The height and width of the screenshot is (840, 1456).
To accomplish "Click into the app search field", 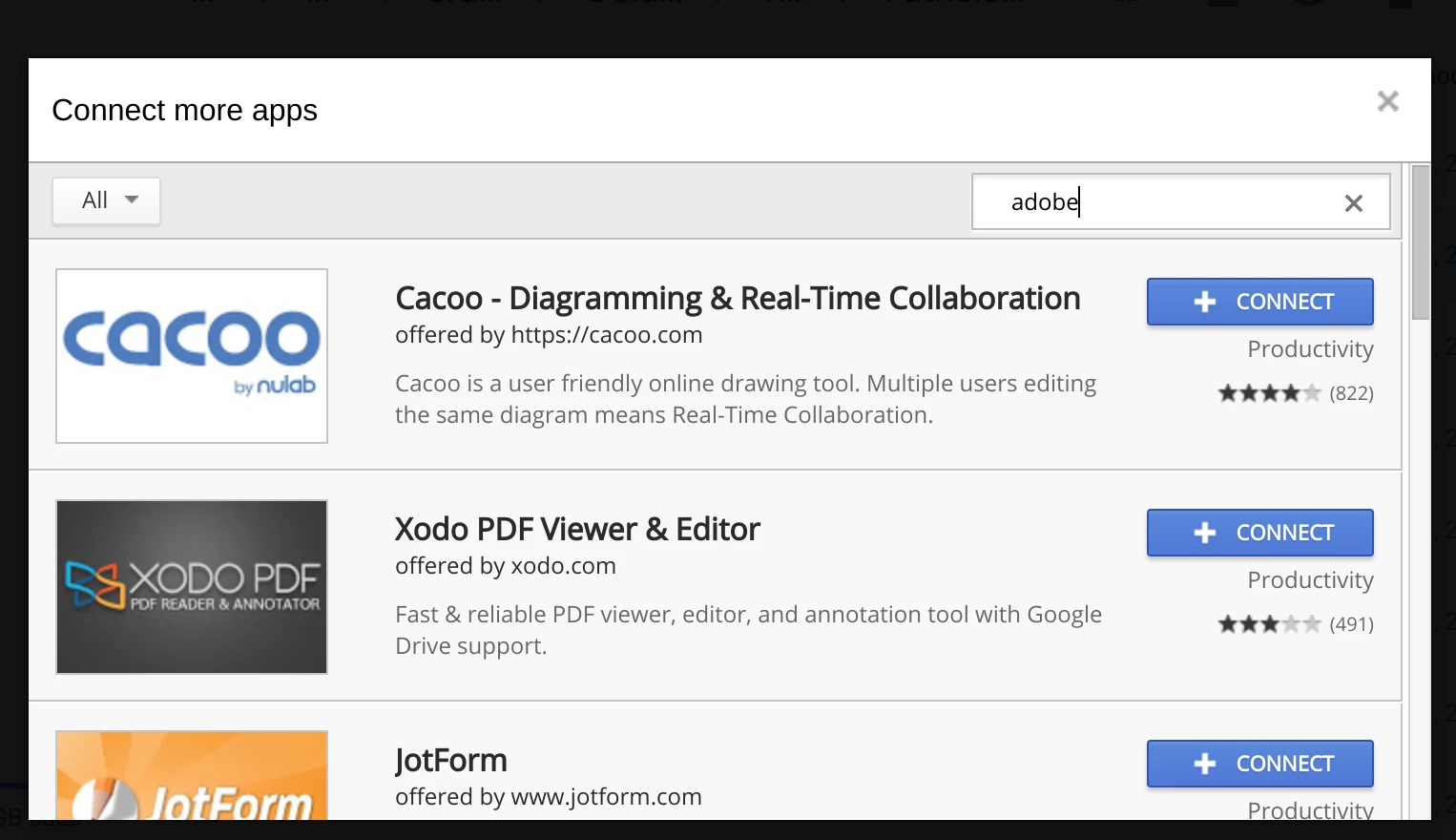I will coord(1180,201).
